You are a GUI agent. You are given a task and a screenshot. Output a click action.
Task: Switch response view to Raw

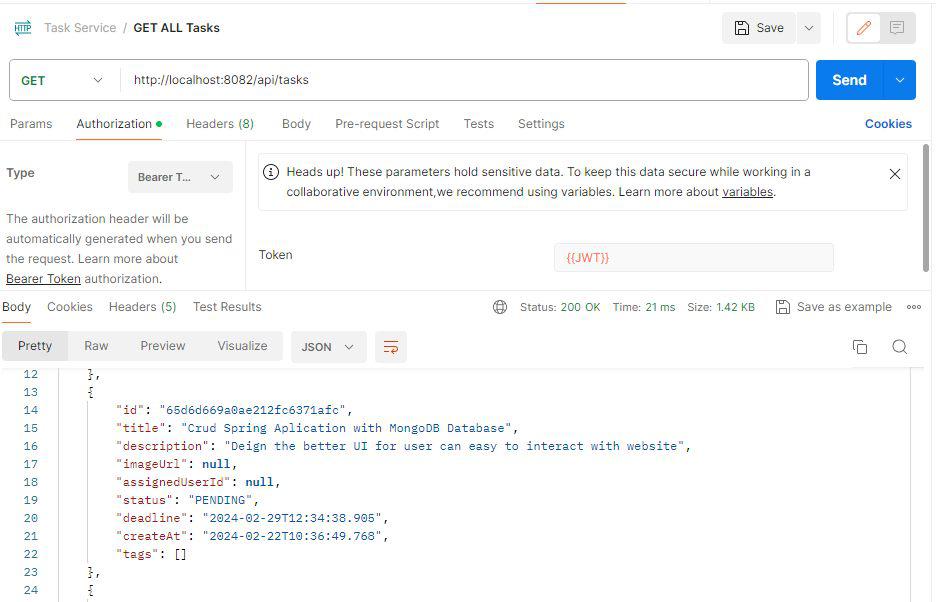96,346
